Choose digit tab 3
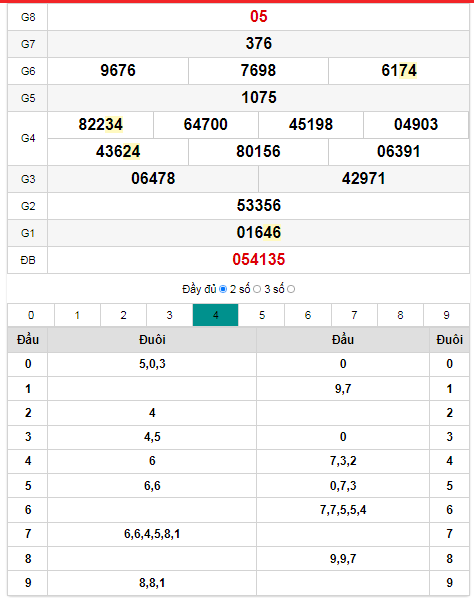 coord(170,315)
